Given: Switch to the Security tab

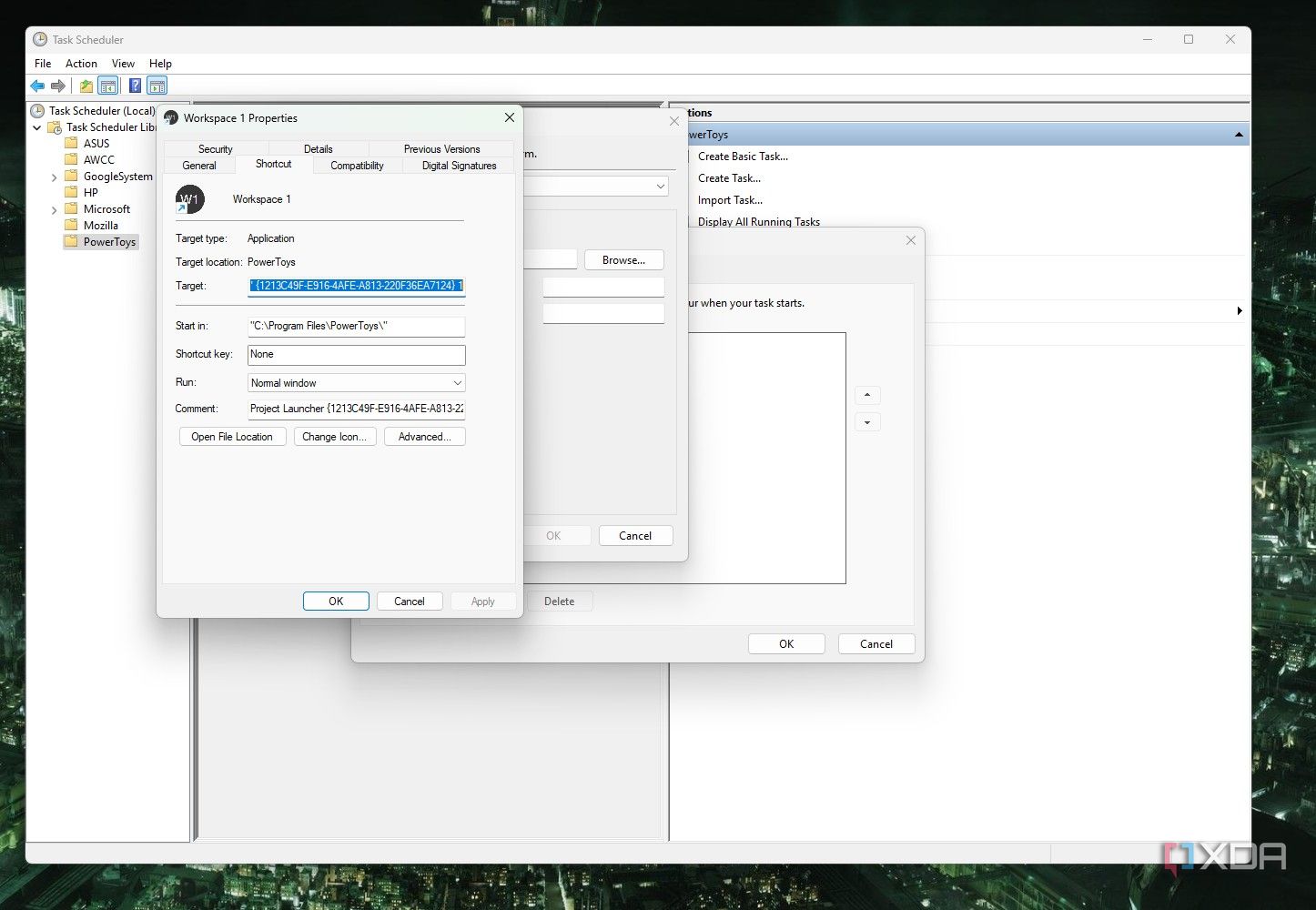Looking at the screenshot, I should (x=216, y=149).
